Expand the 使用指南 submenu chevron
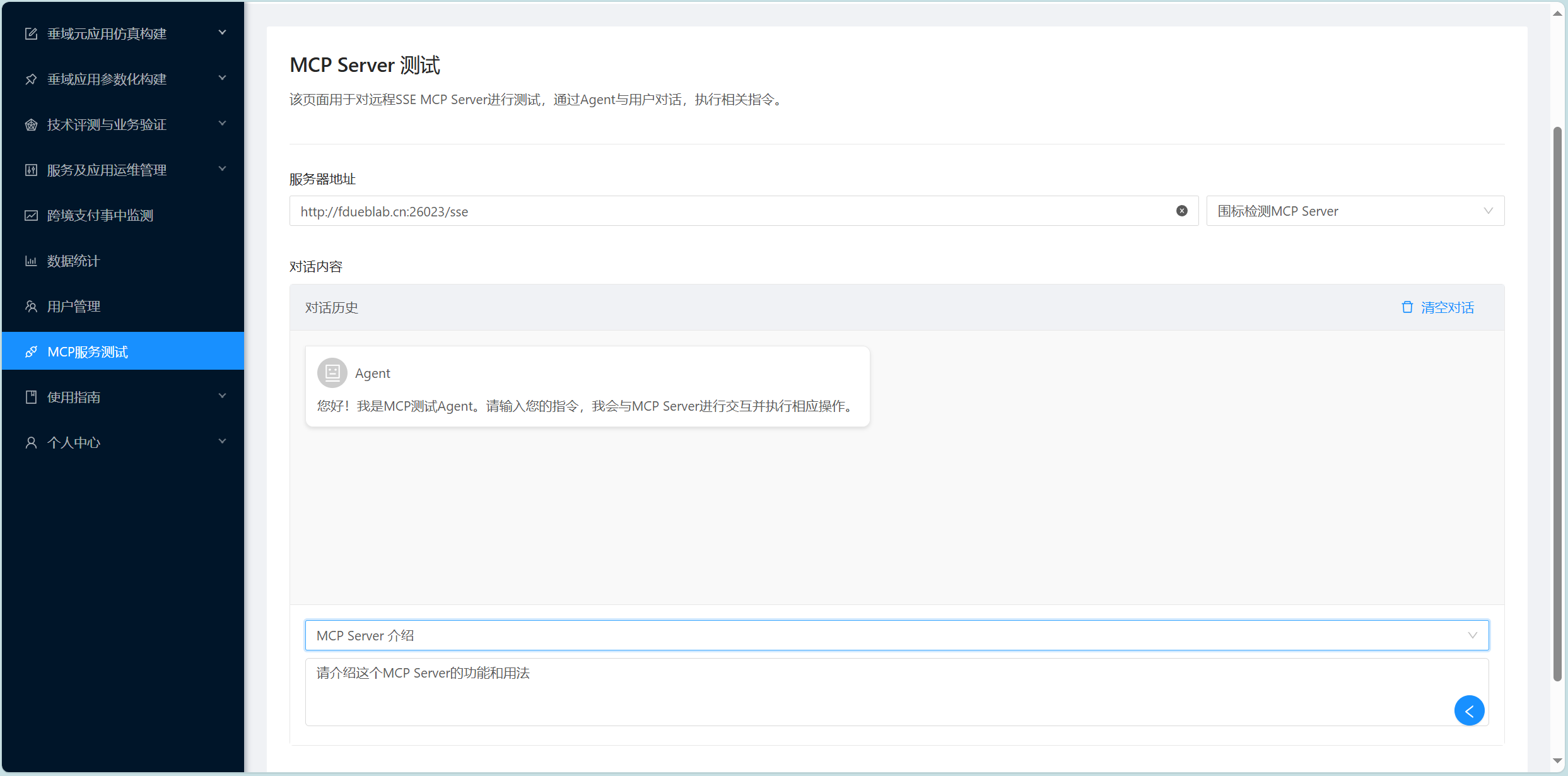Screen dimensions: 1568x776 [x=222, y=396]
